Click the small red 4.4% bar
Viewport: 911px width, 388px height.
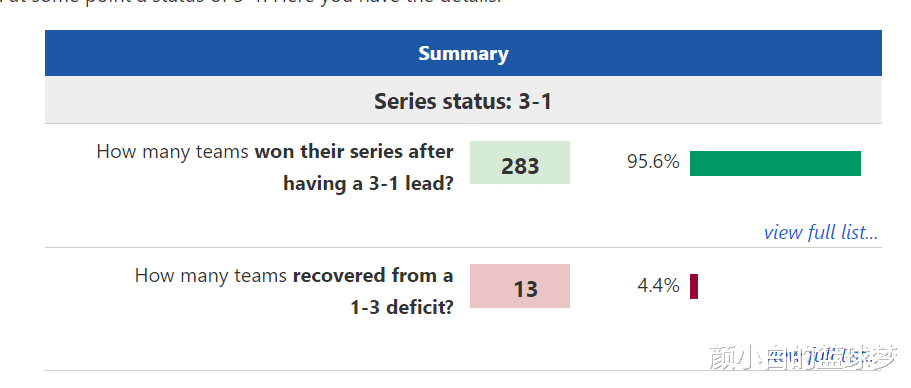[x=694, y=286]
